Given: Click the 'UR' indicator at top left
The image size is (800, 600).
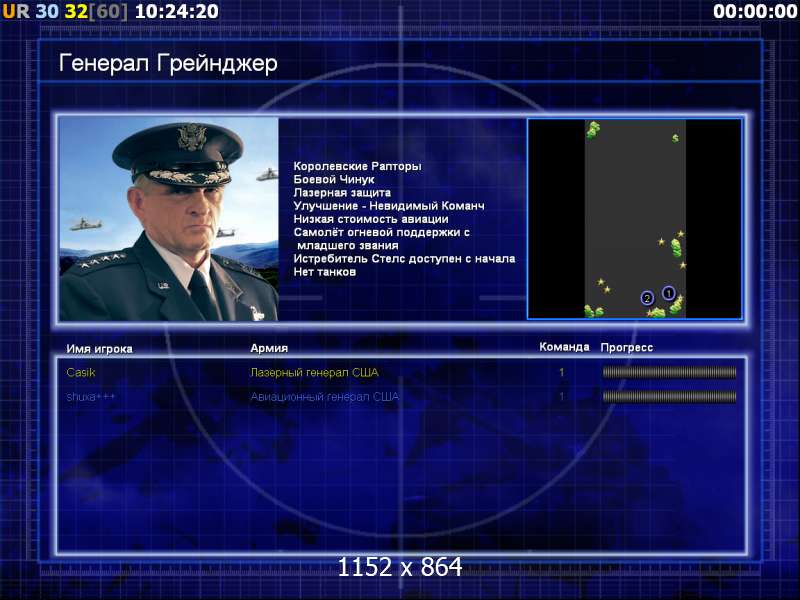Looking at the screenshot, I should point(16,11).
